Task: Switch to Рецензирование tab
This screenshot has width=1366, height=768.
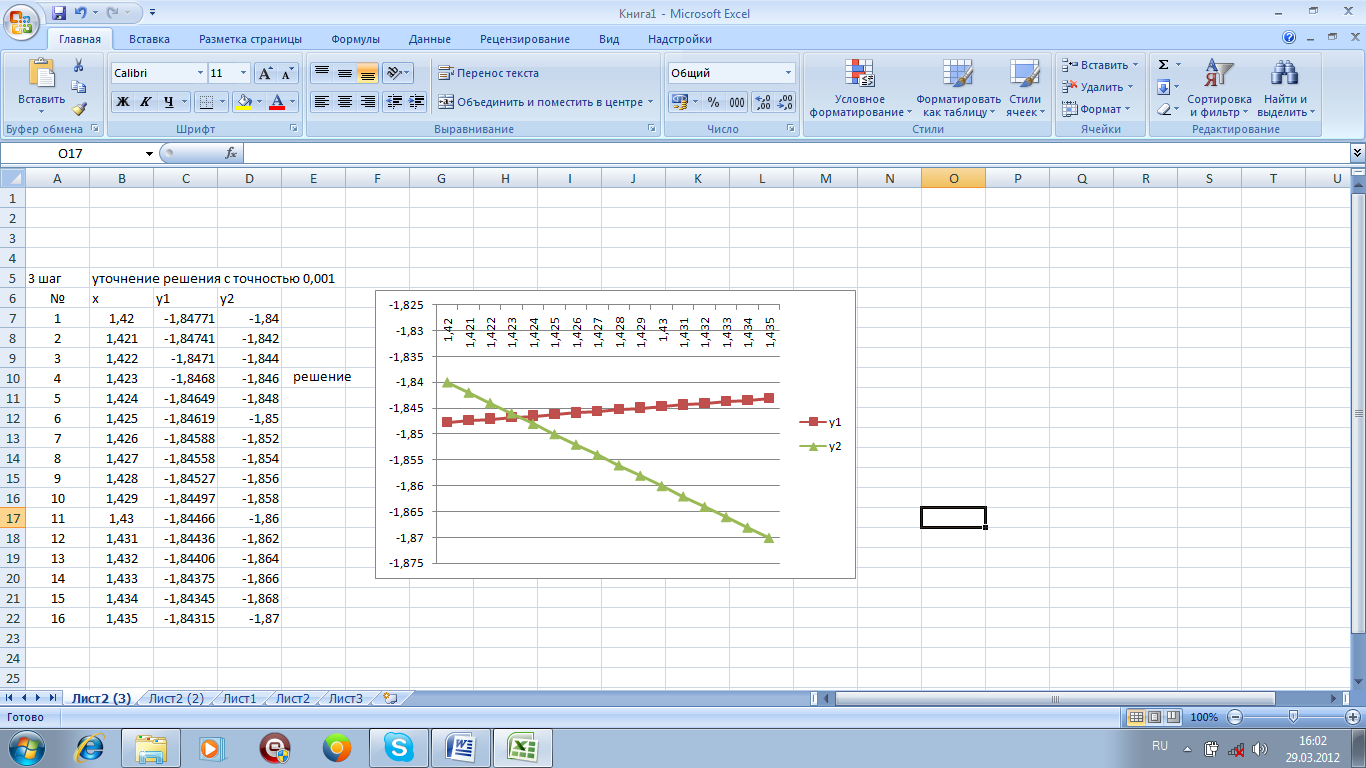Action: (524, 39)
